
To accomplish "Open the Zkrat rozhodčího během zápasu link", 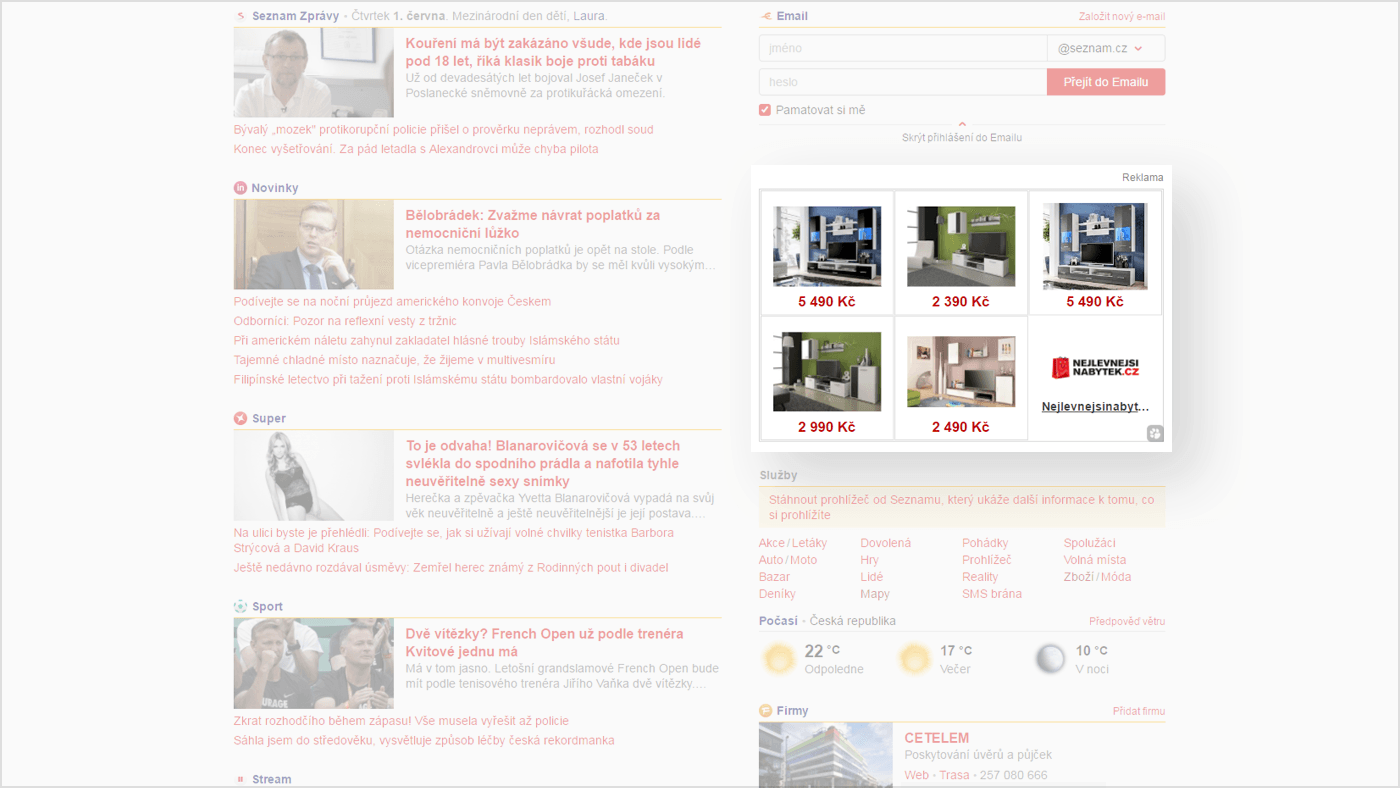I will [401, 721].
